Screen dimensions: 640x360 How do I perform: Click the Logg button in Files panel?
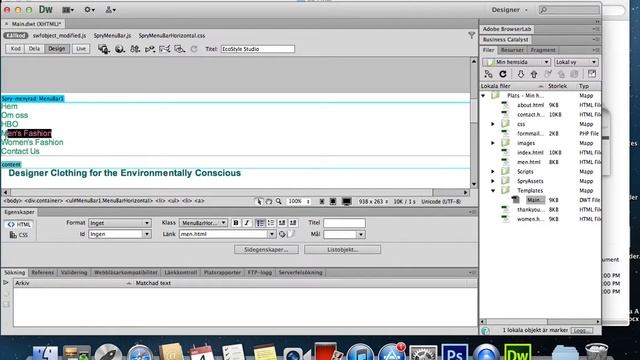(582, 331)
